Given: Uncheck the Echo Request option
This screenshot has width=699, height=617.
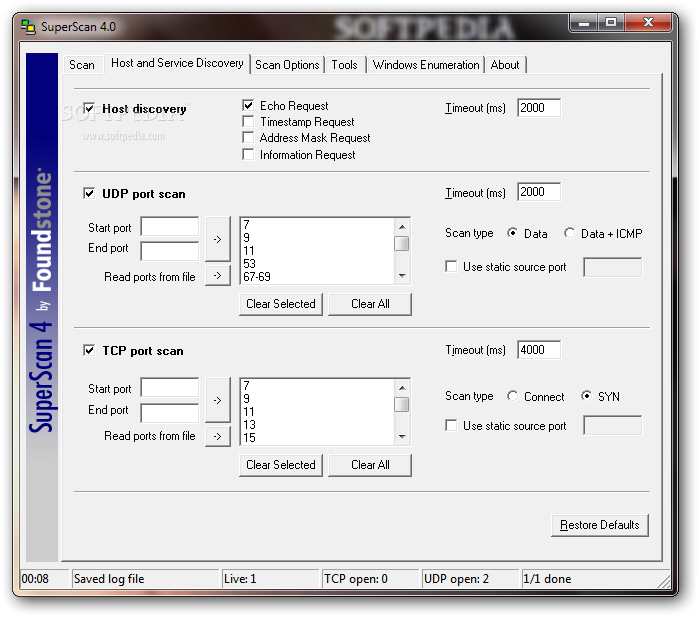Looking at the screenshot, I should pos(248,106).
